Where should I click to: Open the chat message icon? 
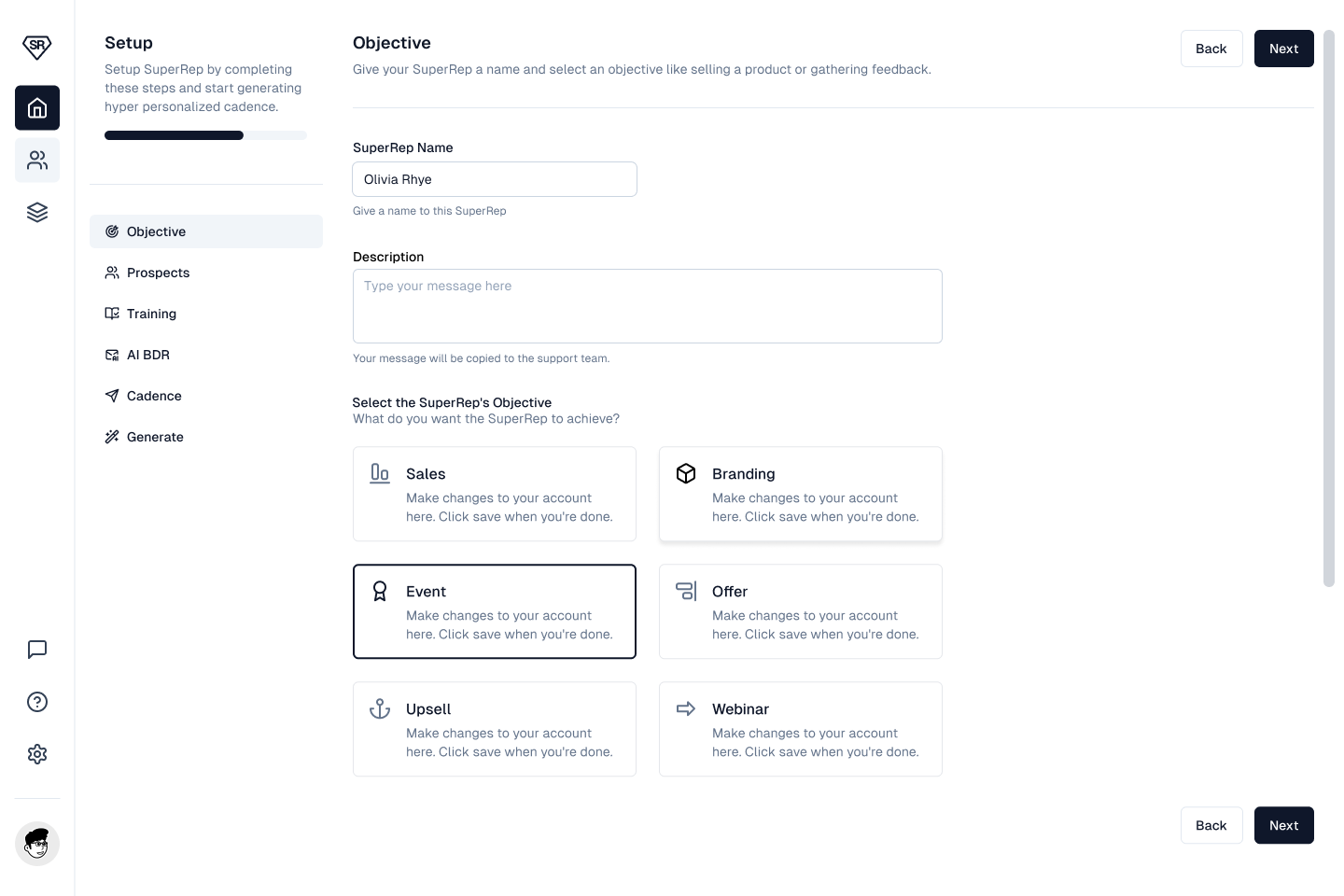pos(37,650)
